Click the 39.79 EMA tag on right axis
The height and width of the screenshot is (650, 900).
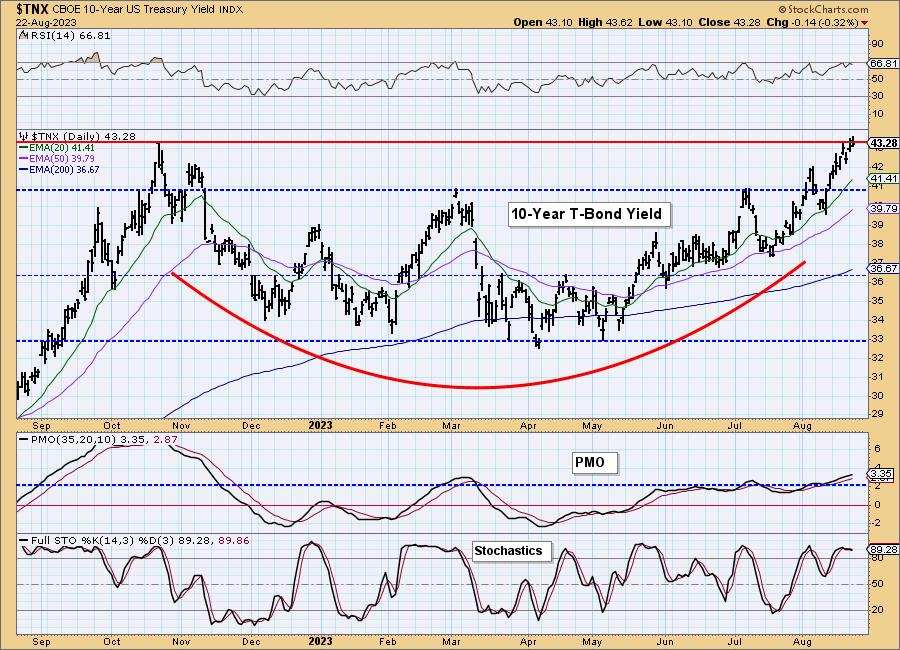[x=883, y=208]
